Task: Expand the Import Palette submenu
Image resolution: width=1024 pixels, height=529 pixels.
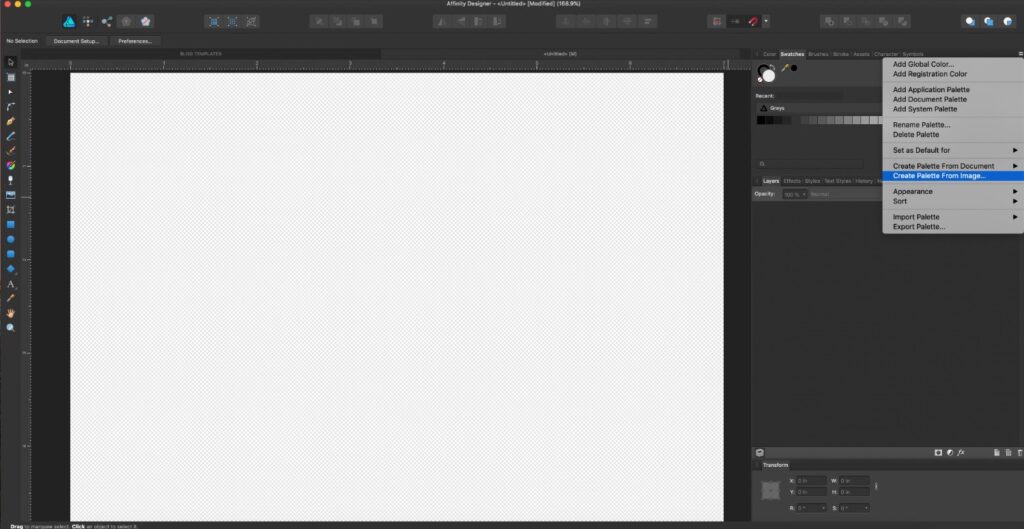Action: 953,217
